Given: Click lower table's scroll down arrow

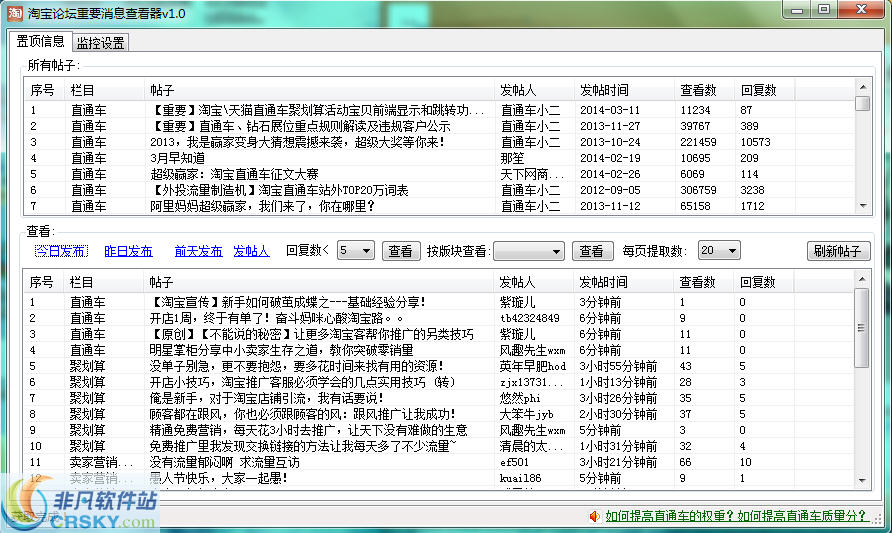Looking at the screenshot, I should point(861,480).
